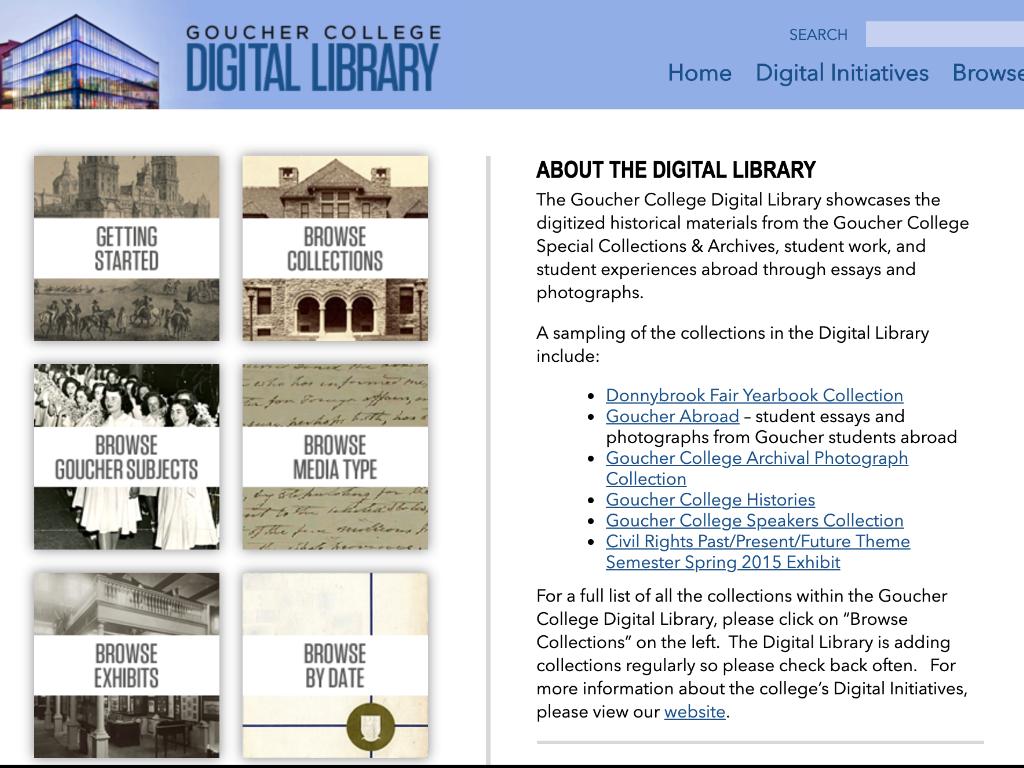The height and width of the screenshot is (768, 1024).
Task: Open Donnybrook Fair Yearbook Collection link
Action: [754, 395]
